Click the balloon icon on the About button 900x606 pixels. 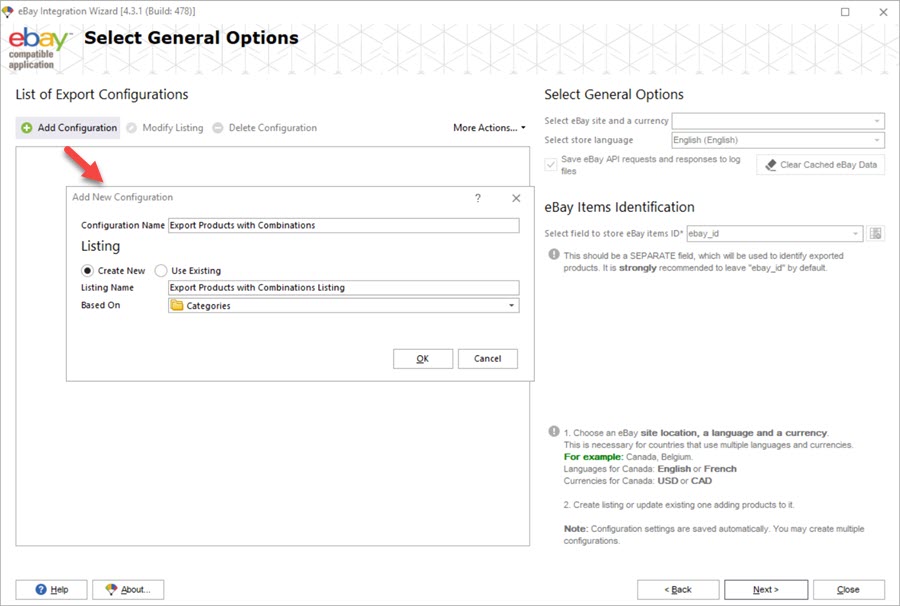pos(111,589)
